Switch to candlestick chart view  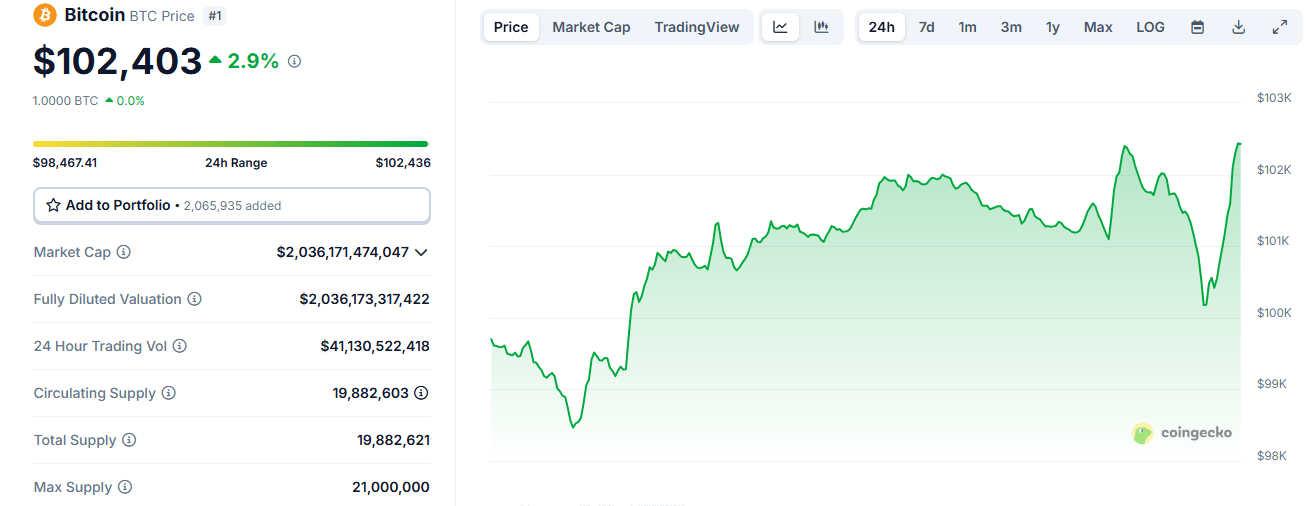pos(821,27)
